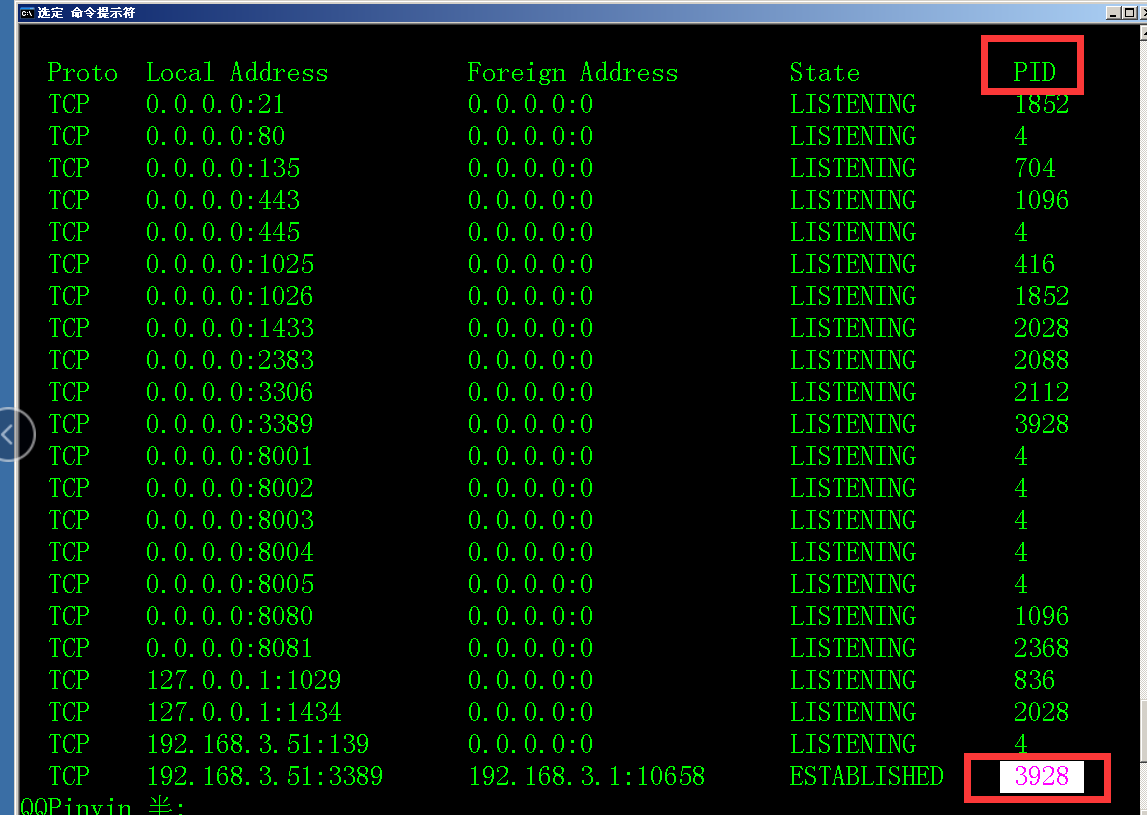This screenshot has width=1147, height=815.
Task: Click PID 2028 in the 127.0.0.1:1434 row
Action: click(x=1042, y=713)
